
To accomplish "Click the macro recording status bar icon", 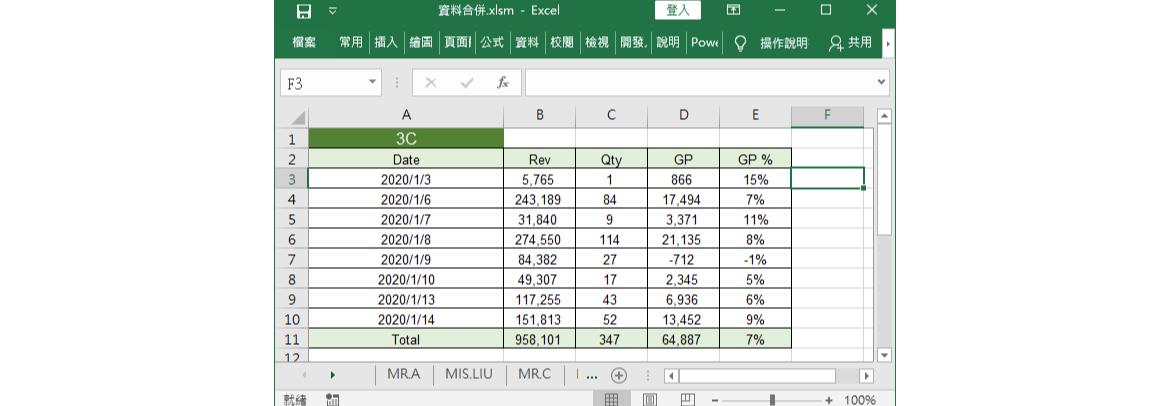I will point(334,400).
